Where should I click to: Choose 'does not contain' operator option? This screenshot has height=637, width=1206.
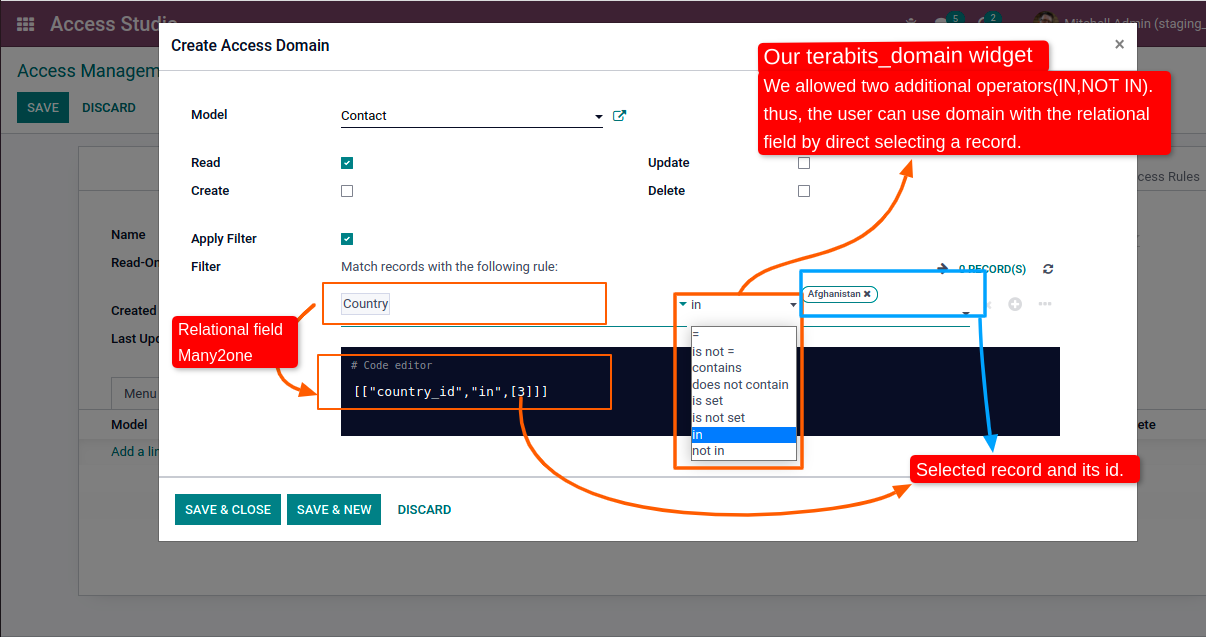tap(740, 385)
